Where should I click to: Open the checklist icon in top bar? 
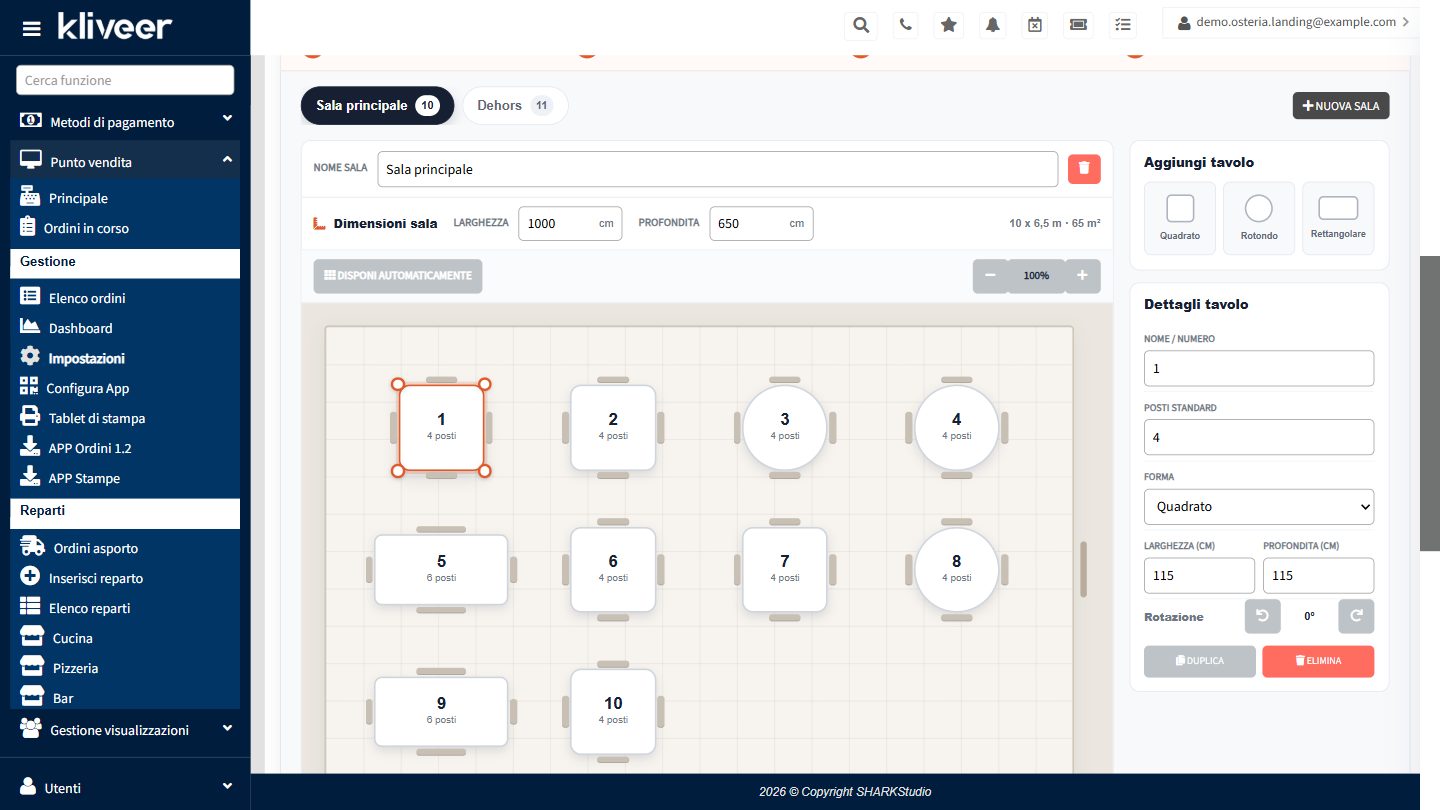point(1123,24)
